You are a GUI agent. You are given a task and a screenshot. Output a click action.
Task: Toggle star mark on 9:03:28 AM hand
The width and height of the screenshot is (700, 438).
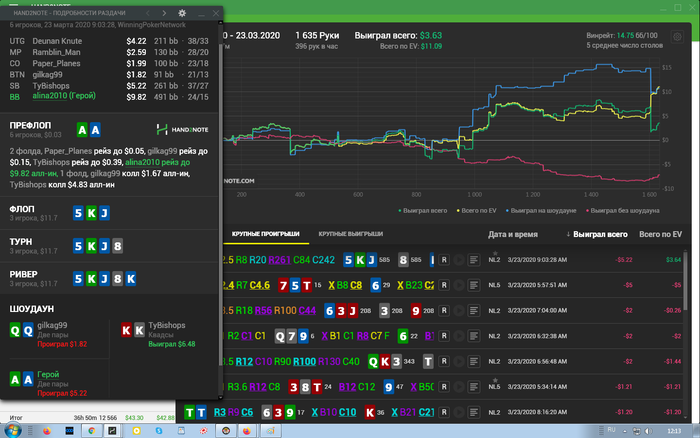[x=495, y=254]
